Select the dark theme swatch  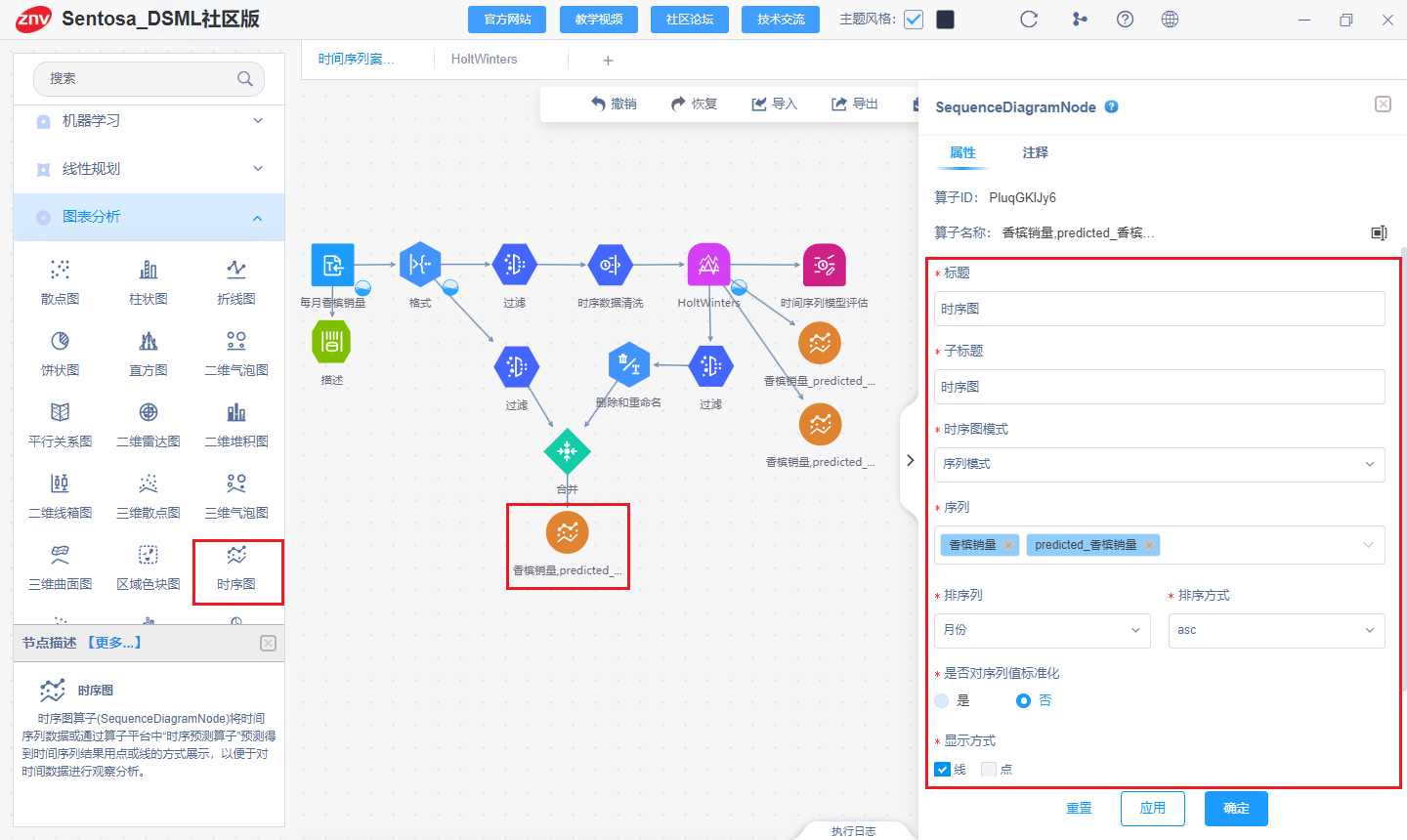pyautogui.click(x=945, y=20)
